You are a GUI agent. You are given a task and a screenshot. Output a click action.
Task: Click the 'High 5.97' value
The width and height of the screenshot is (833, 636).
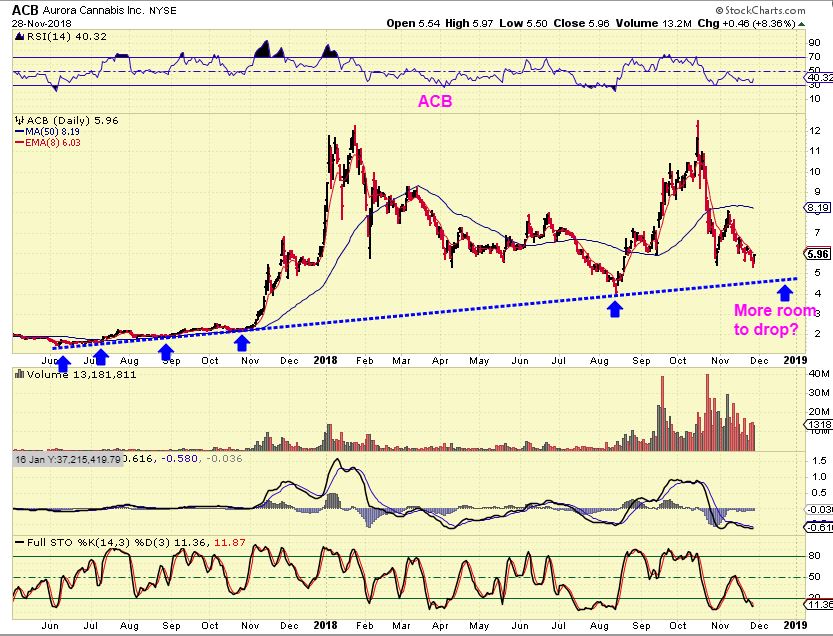click(469, 23)
